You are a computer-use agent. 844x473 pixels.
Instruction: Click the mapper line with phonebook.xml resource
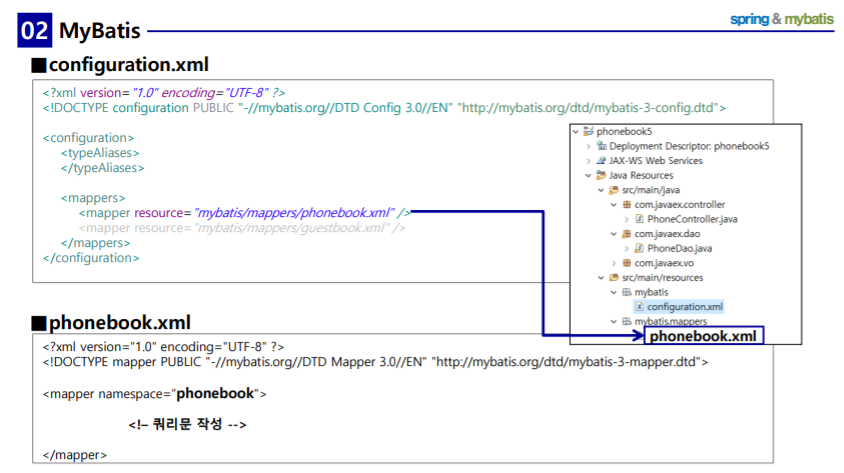245,213
